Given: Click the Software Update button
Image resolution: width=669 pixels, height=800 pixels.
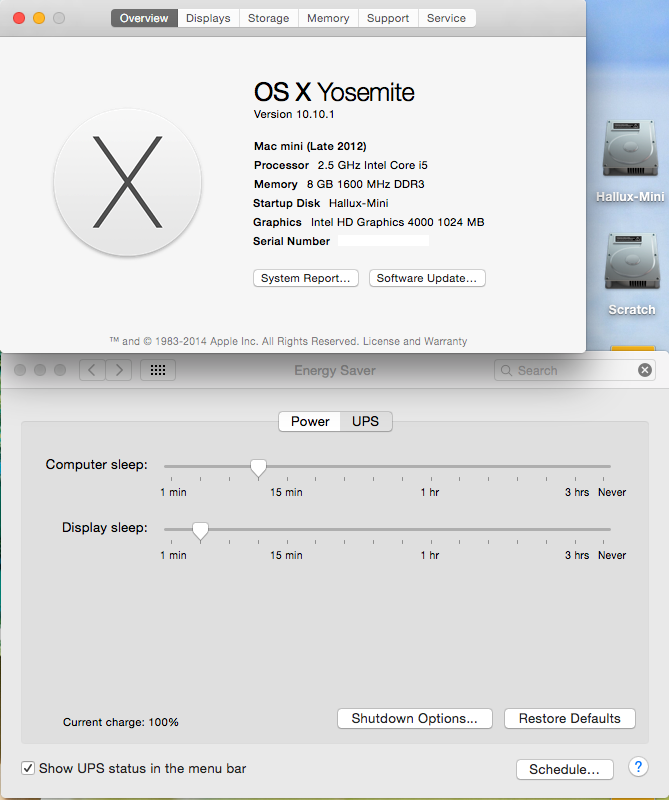Looking at the screenshot, I should point(427,278).
